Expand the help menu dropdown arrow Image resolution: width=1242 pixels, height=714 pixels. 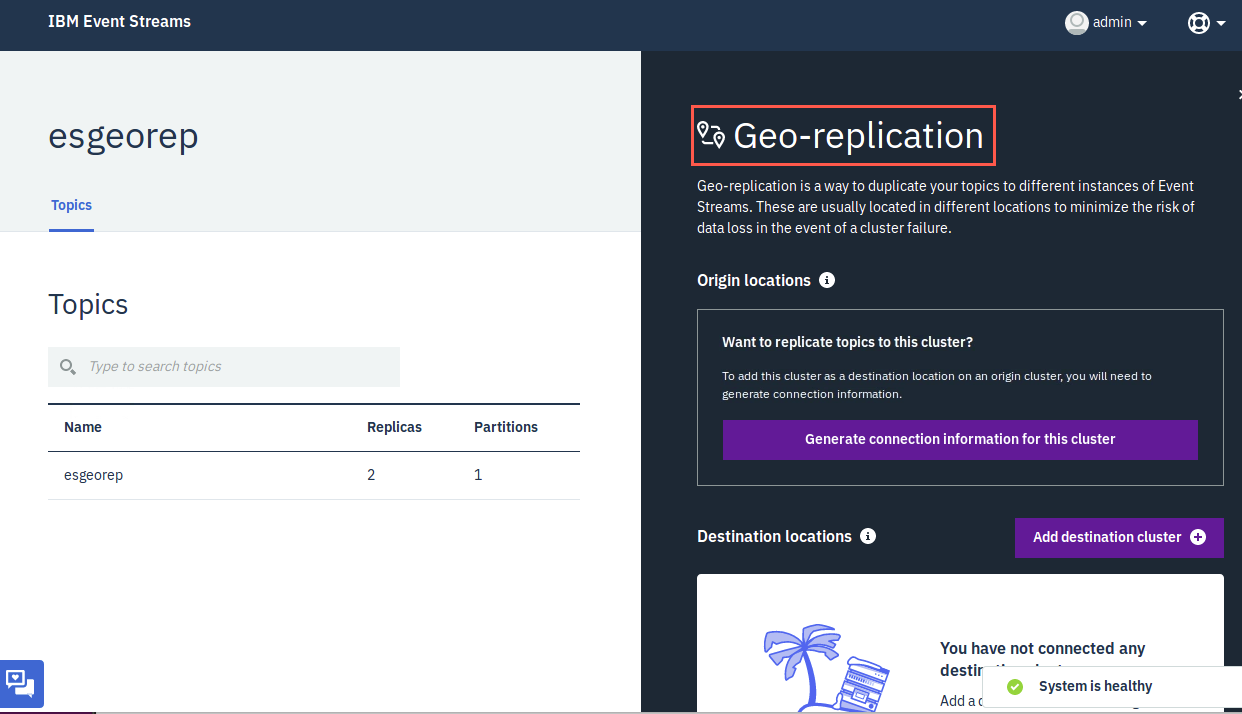pyautogui.click(x=1221, y=23)
